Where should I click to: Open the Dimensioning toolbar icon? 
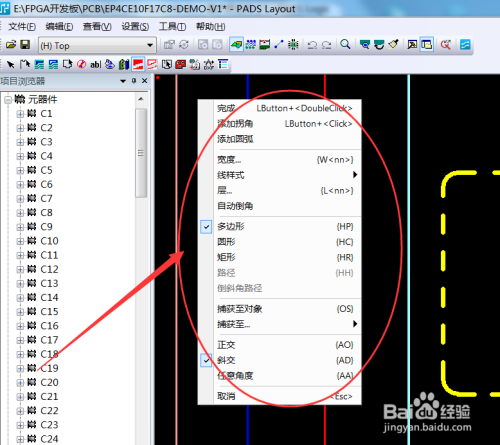(x=265, y=45)
